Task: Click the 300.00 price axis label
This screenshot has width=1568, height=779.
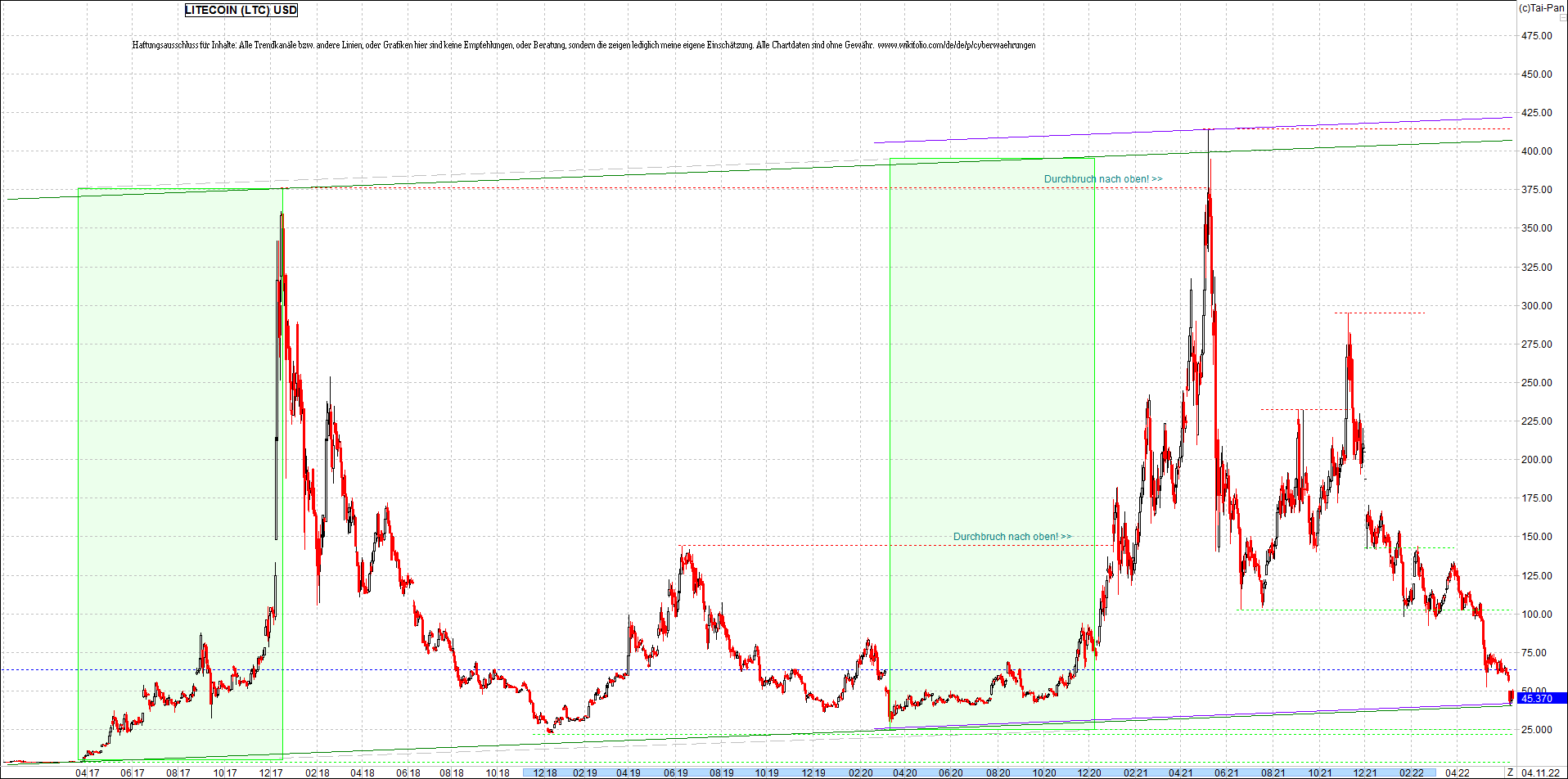Action: pyautogui.click(x=1536, y=306)
